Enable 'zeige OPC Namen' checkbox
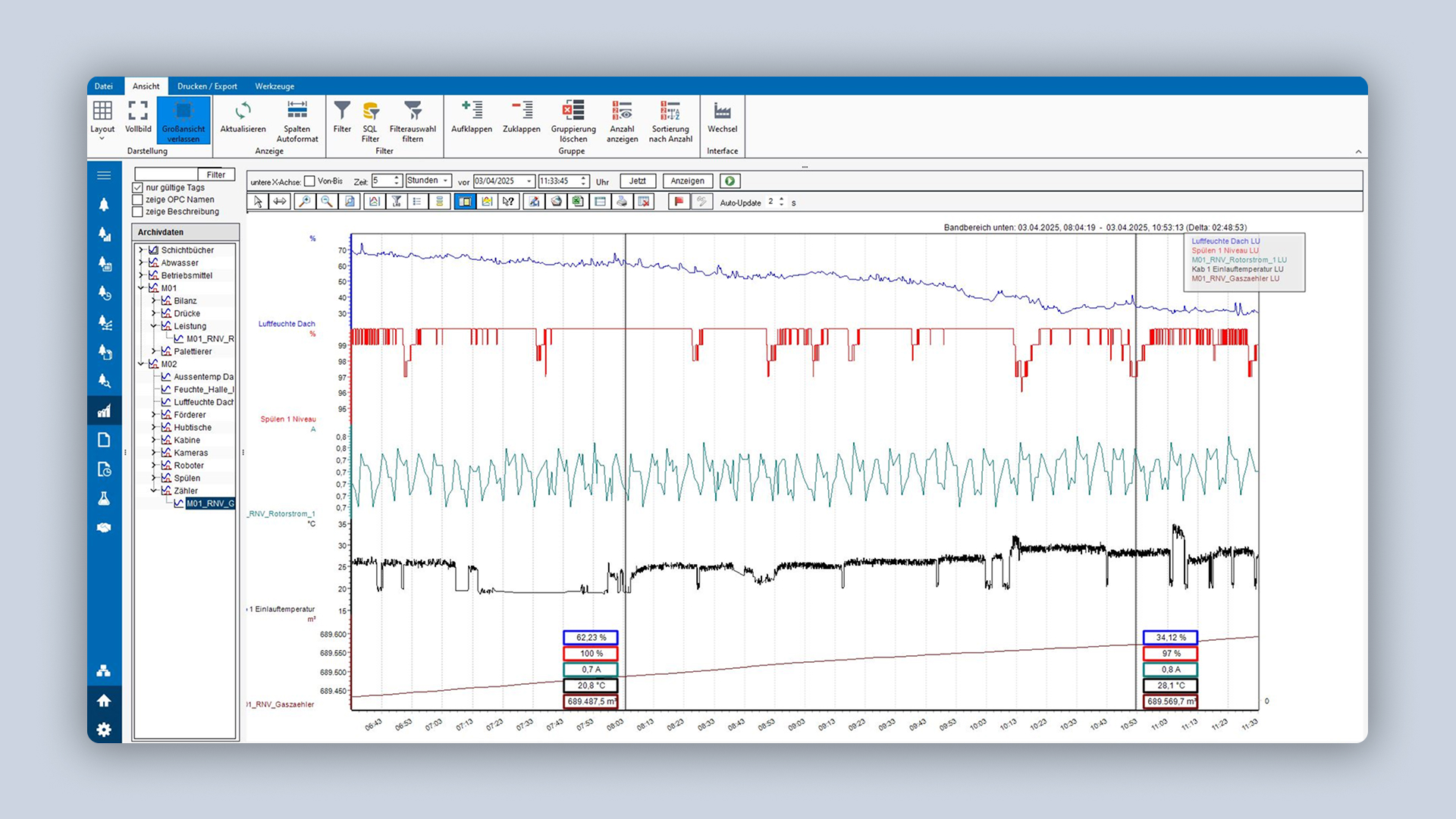The height and width of the screenshot is (819, 1456). click(138, 199)
